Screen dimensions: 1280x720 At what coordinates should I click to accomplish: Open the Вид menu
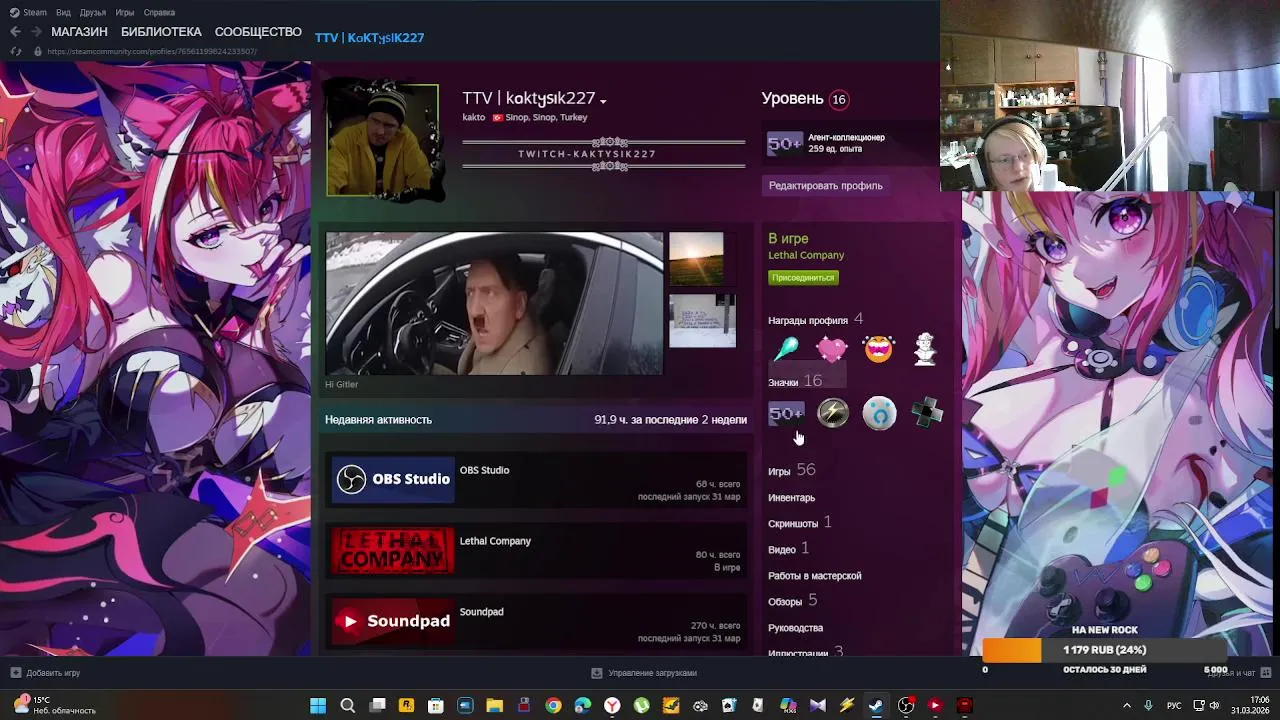[x=63, y=13]
